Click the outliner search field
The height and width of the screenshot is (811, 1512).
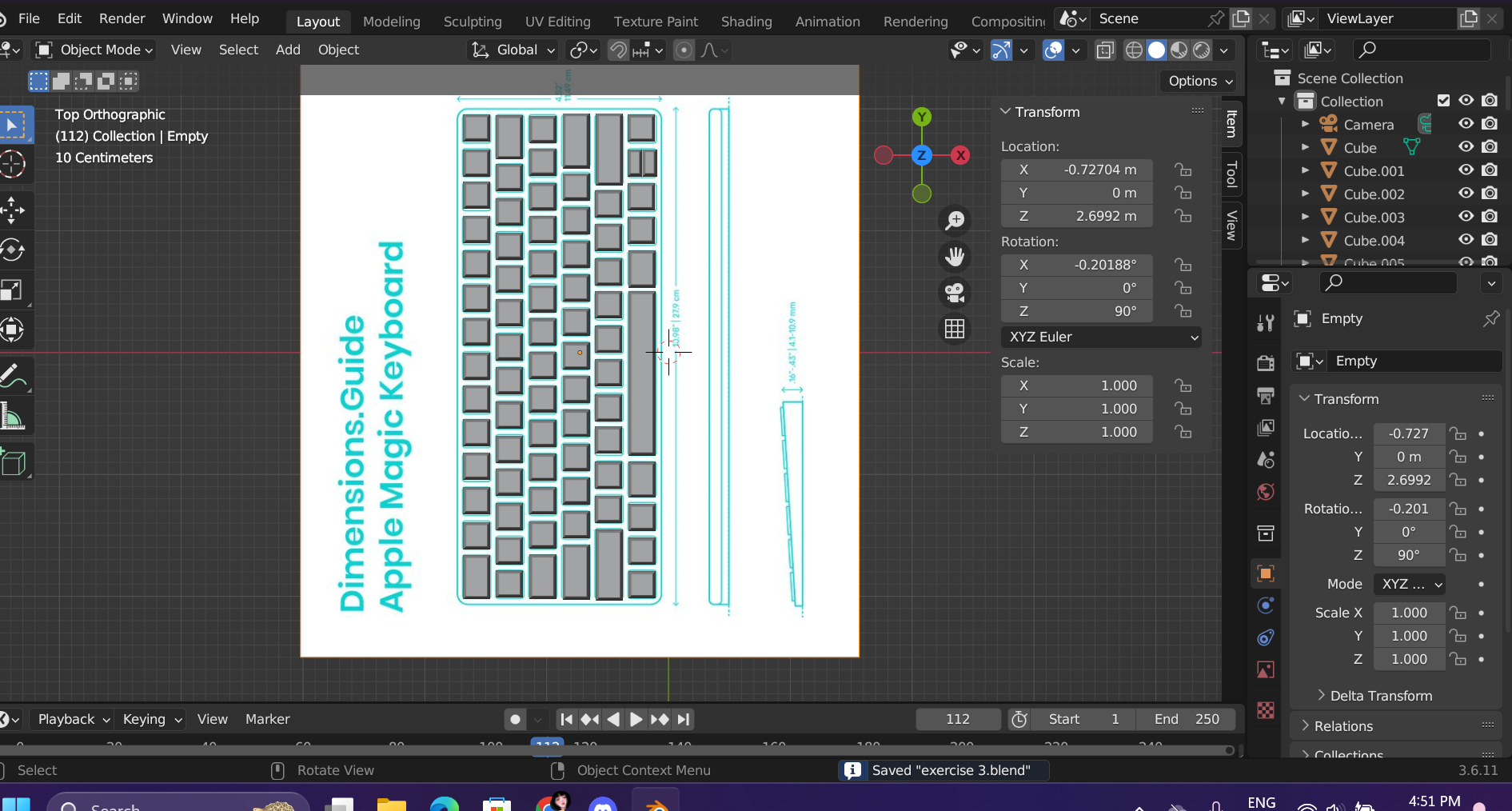pos(1423,50)
